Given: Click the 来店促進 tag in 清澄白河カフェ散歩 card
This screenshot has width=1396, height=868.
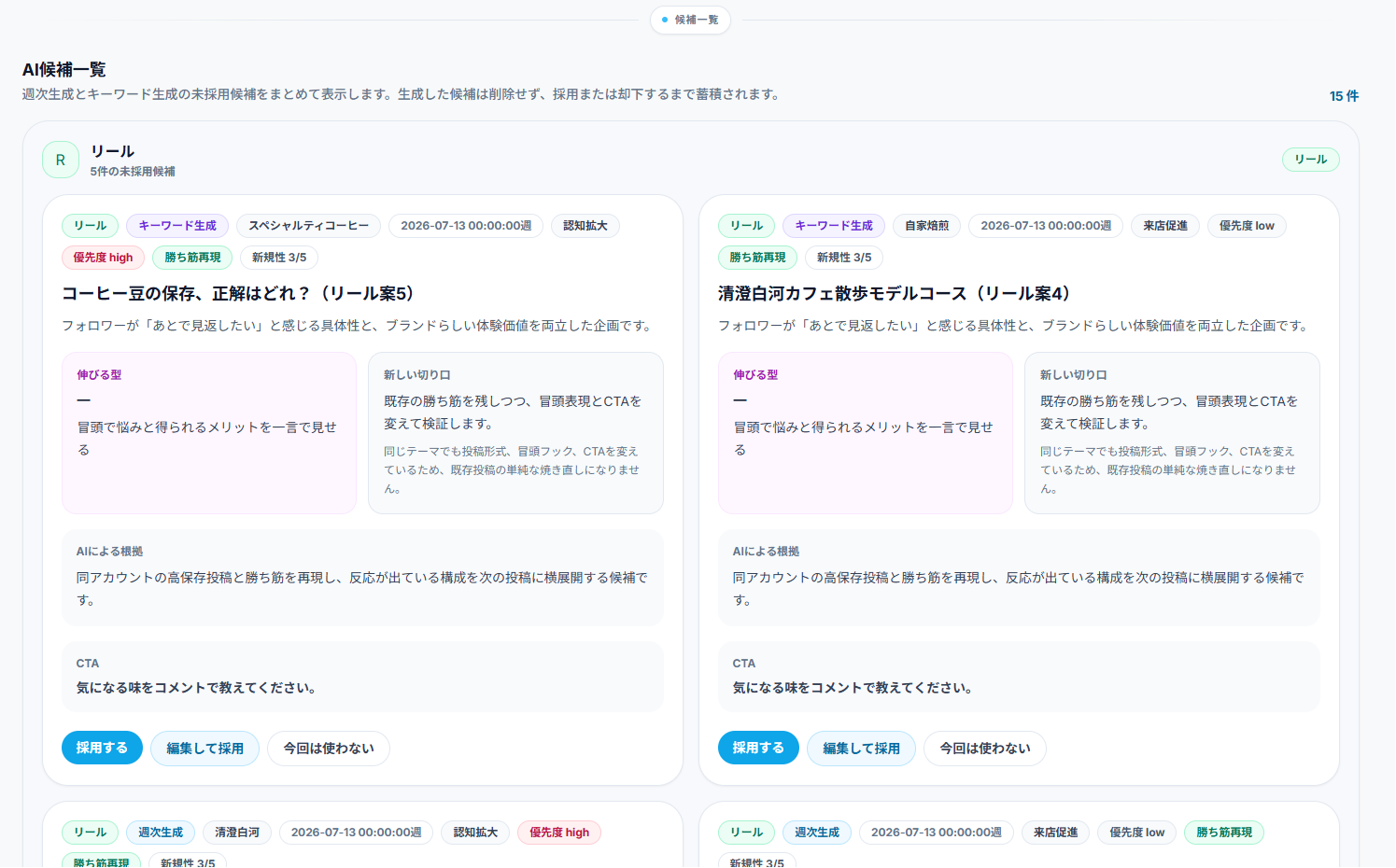Looking at the screenshot, I should coord(1165,226).
